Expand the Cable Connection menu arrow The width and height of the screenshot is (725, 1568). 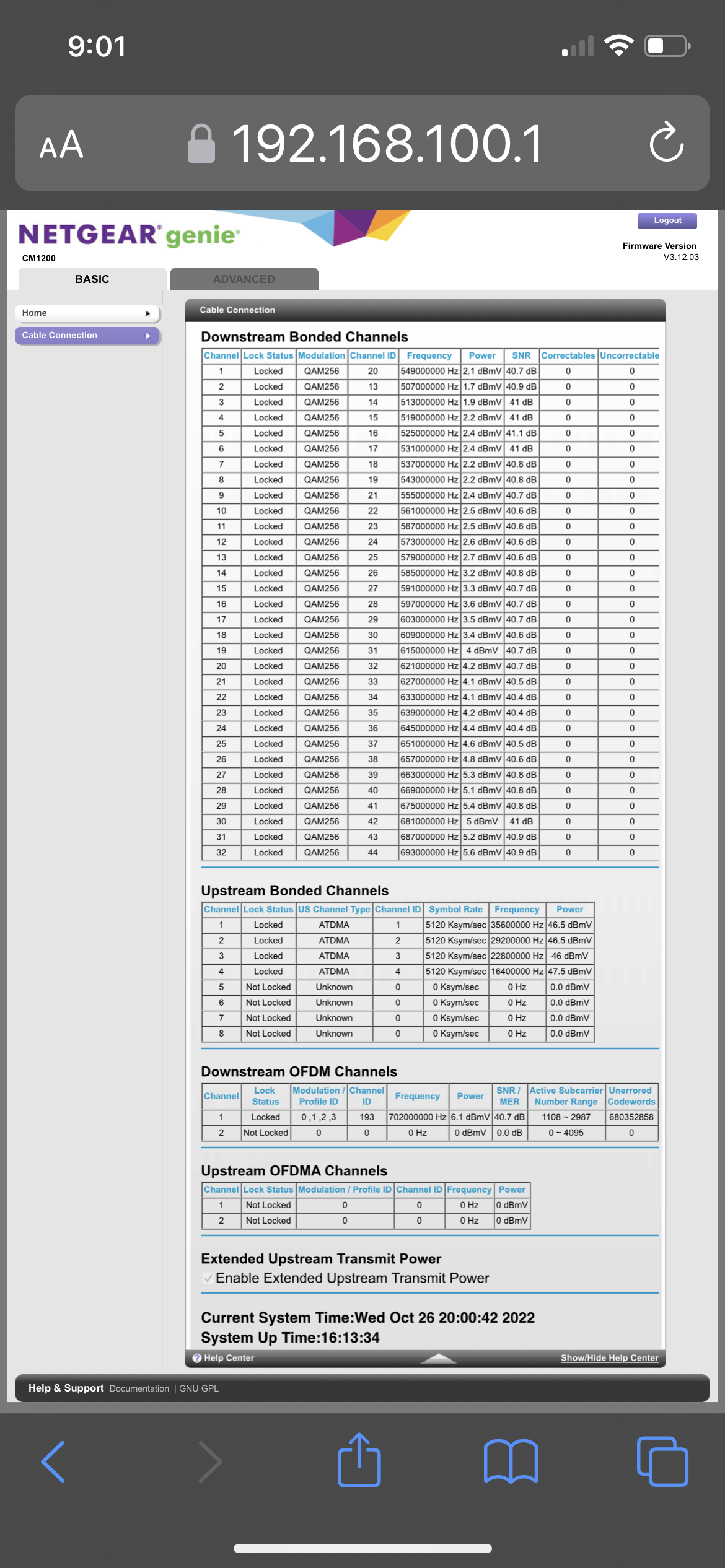[x=147, y=336]
